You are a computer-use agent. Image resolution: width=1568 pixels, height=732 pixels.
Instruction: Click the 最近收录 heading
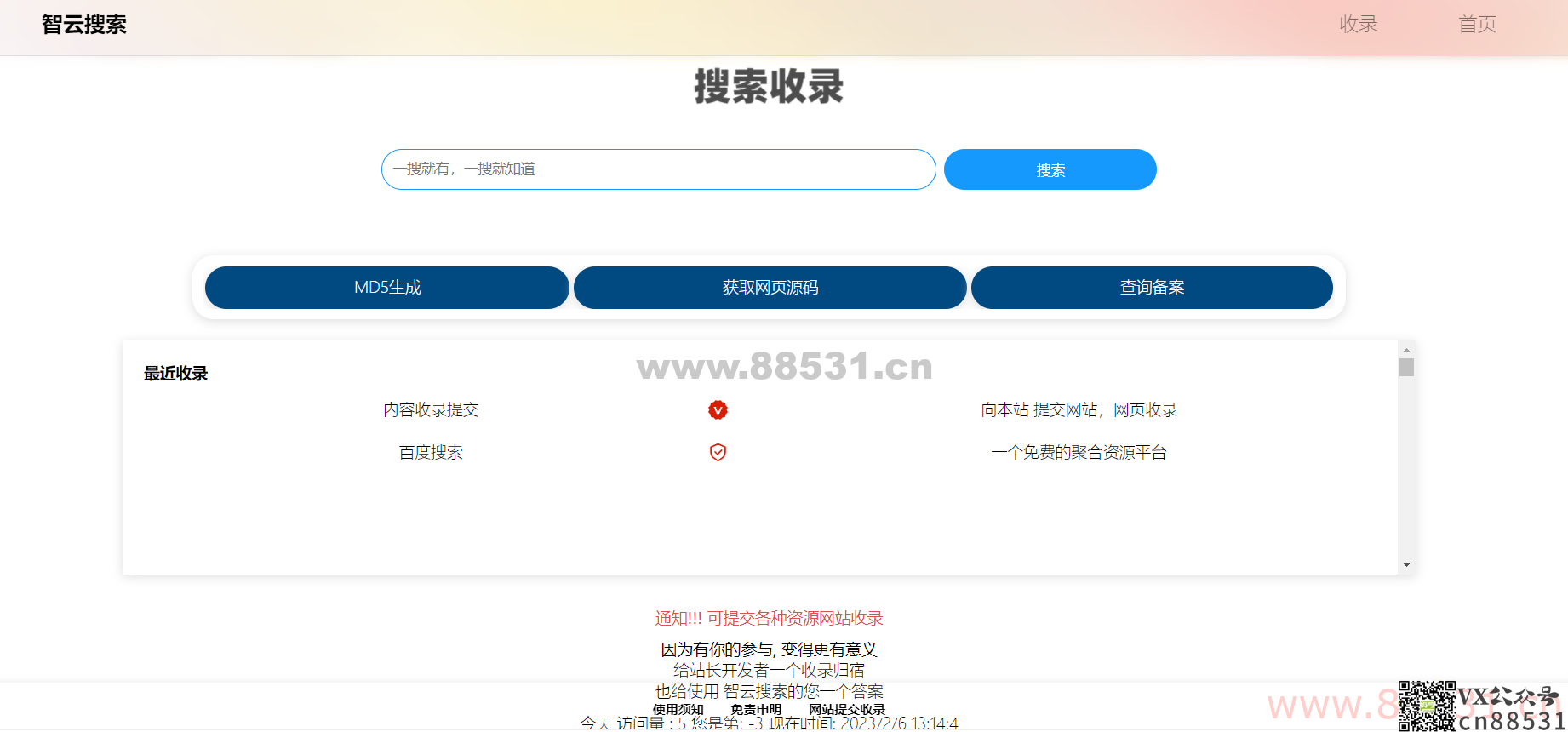(x=176, y=374)
